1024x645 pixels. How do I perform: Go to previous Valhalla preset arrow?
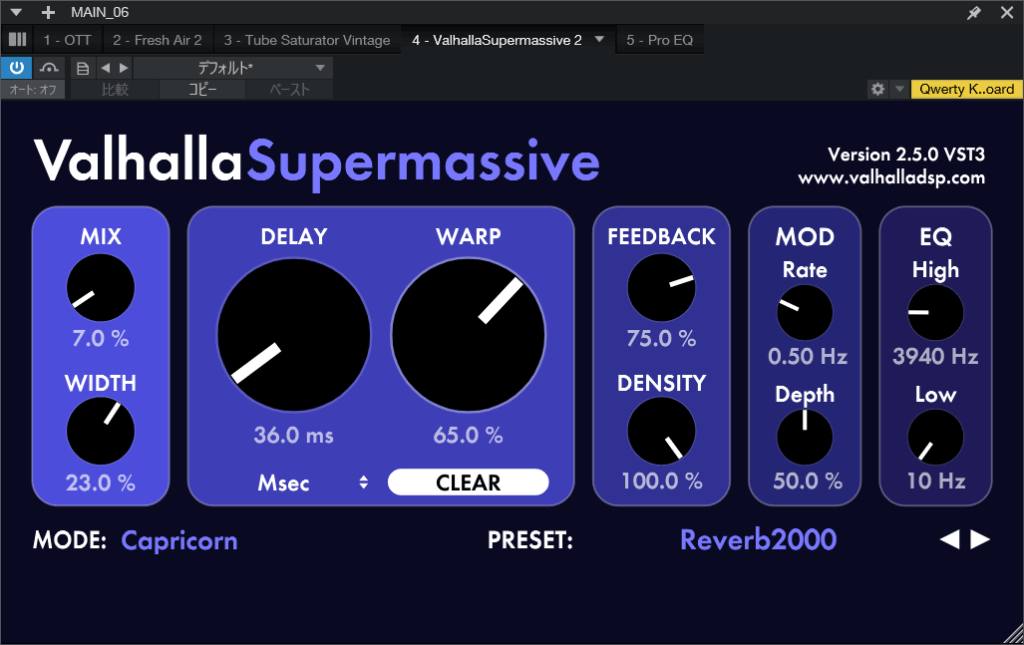coord(950,540)
